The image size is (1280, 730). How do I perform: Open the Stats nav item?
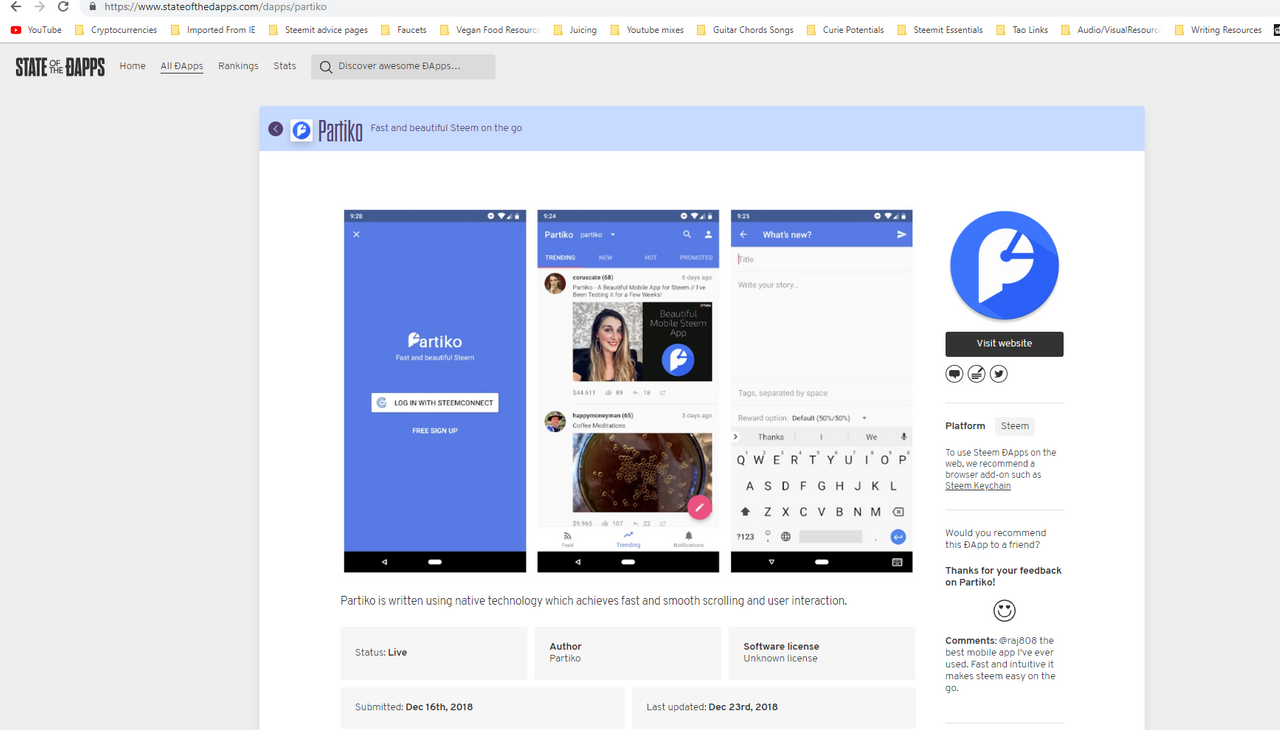(285, 66)
